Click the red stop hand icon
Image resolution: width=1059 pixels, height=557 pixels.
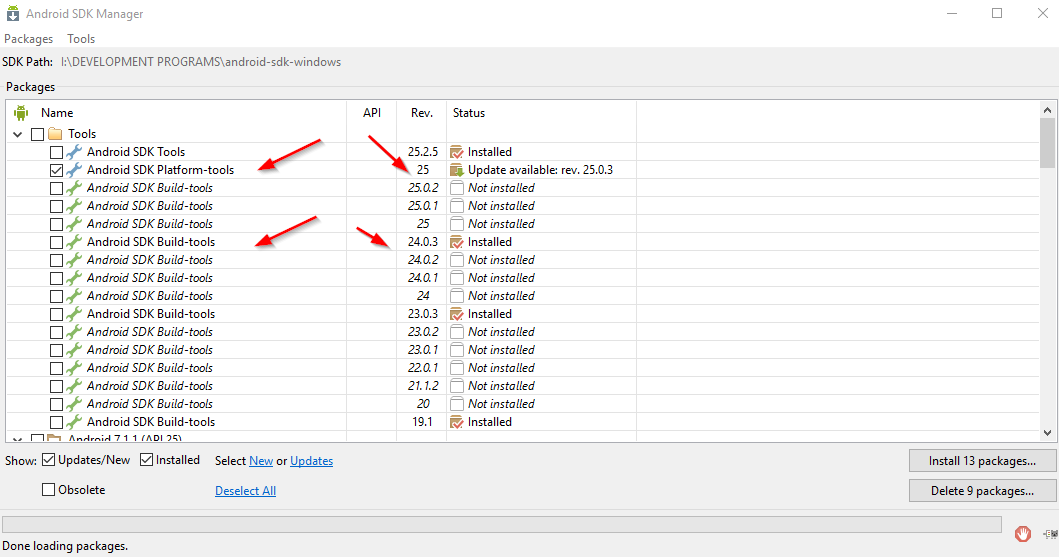tap(1023, 533)
